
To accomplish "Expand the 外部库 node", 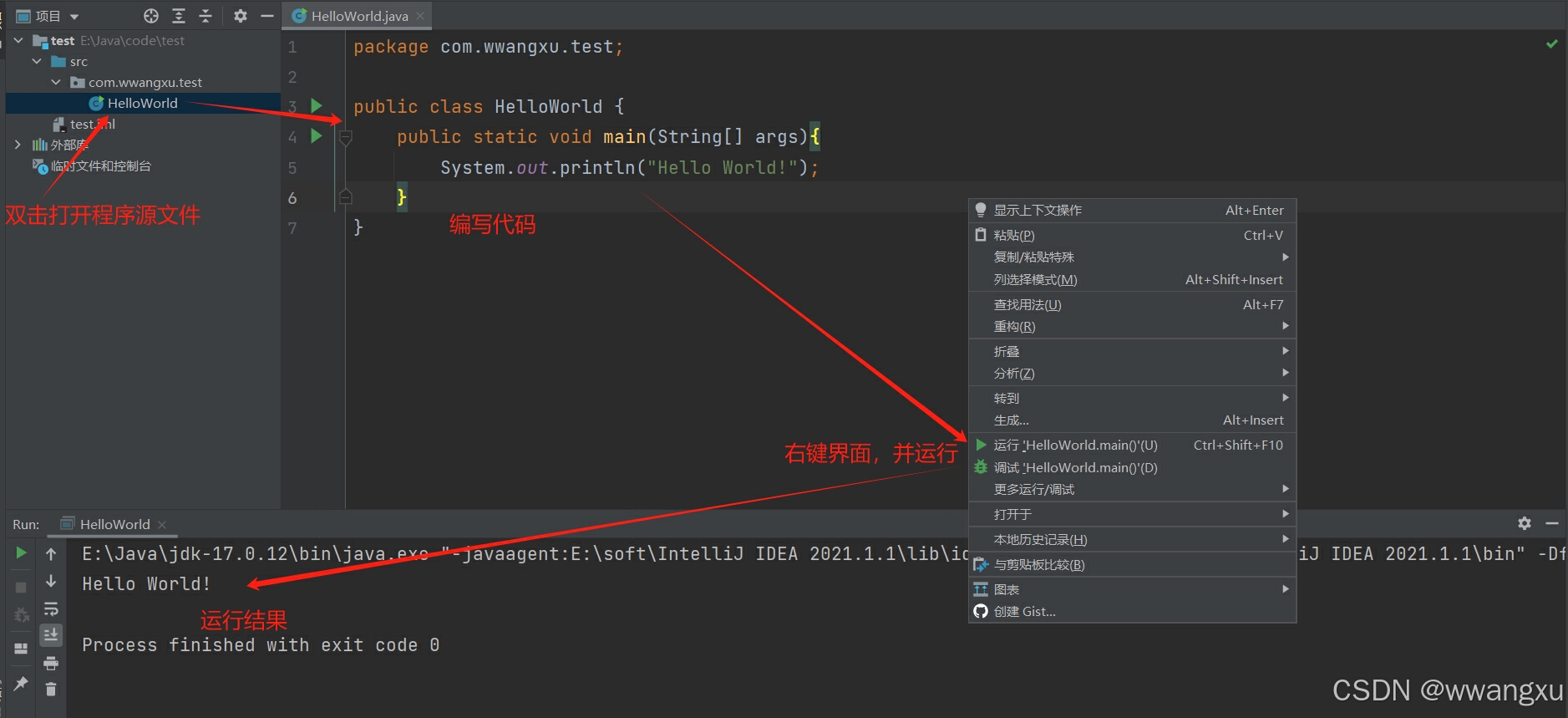I will [18, 145].
